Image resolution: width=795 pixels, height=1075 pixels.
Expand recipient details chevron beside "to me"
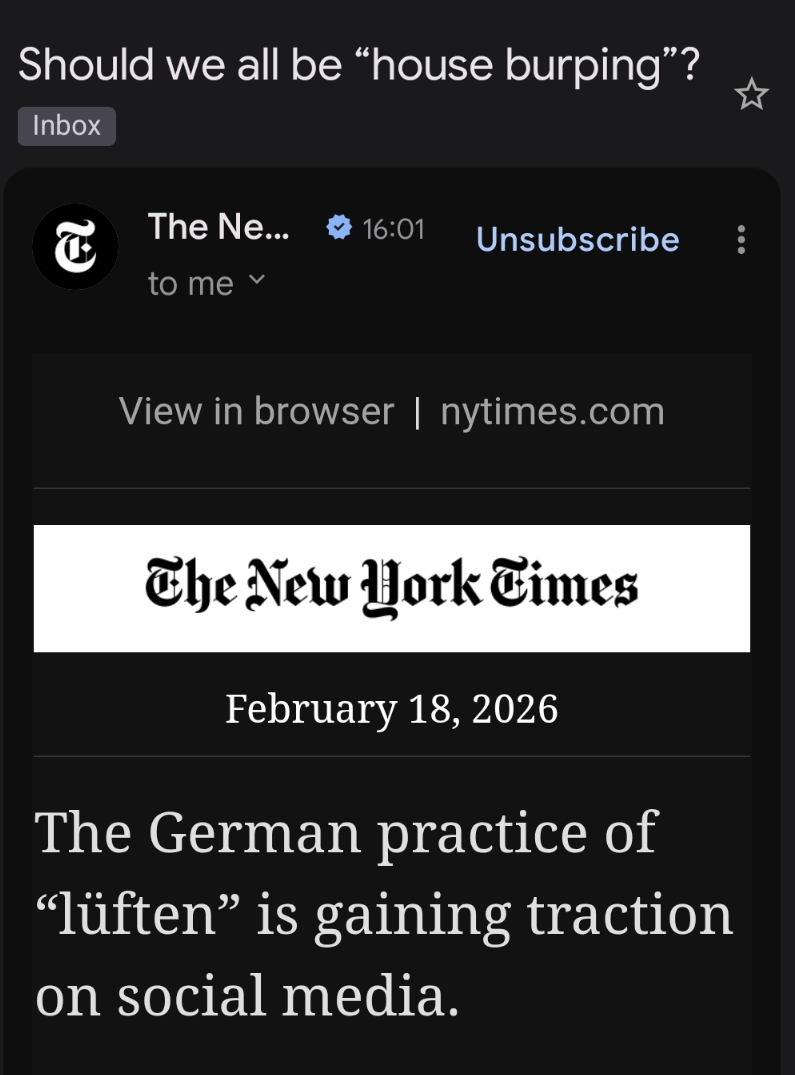pyautogui.click(x=257, y=281)
